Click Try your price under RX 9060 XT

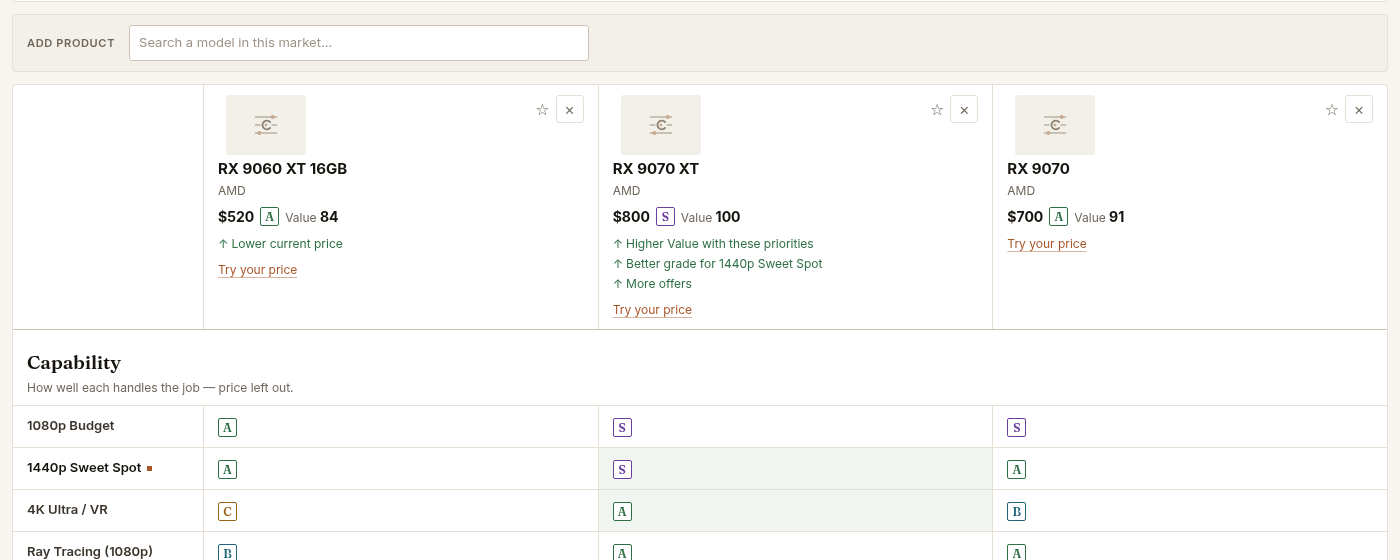[x=258, y=270]
